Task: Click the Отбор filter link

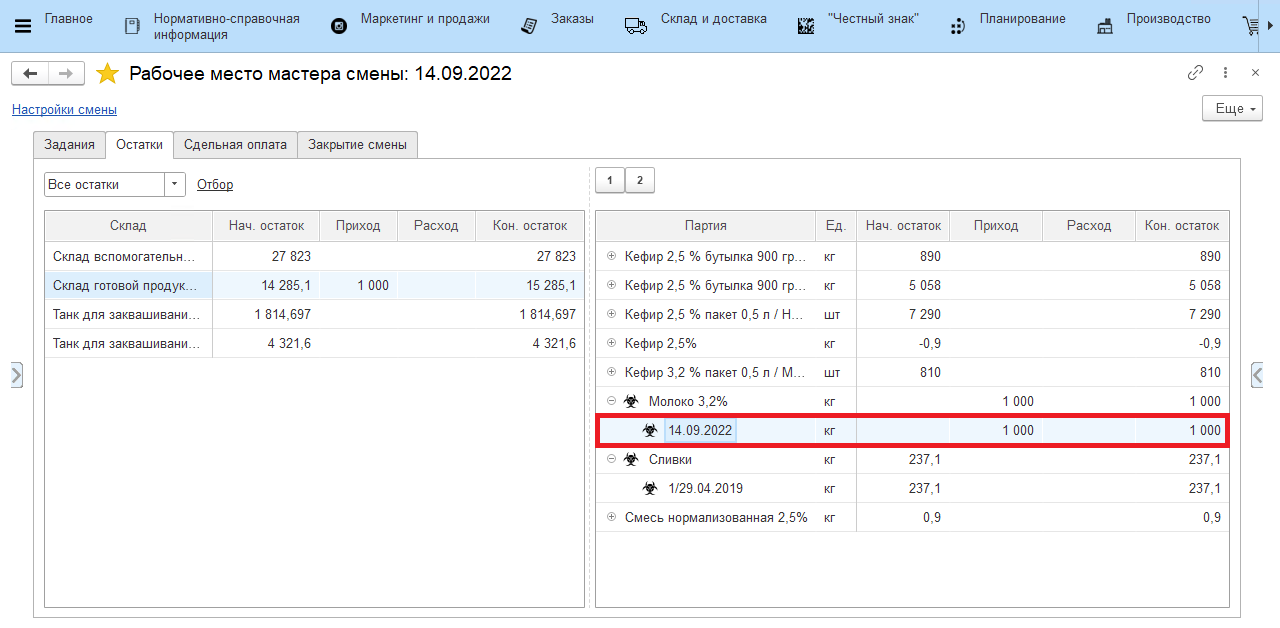Action: click(x=215, y=184)
